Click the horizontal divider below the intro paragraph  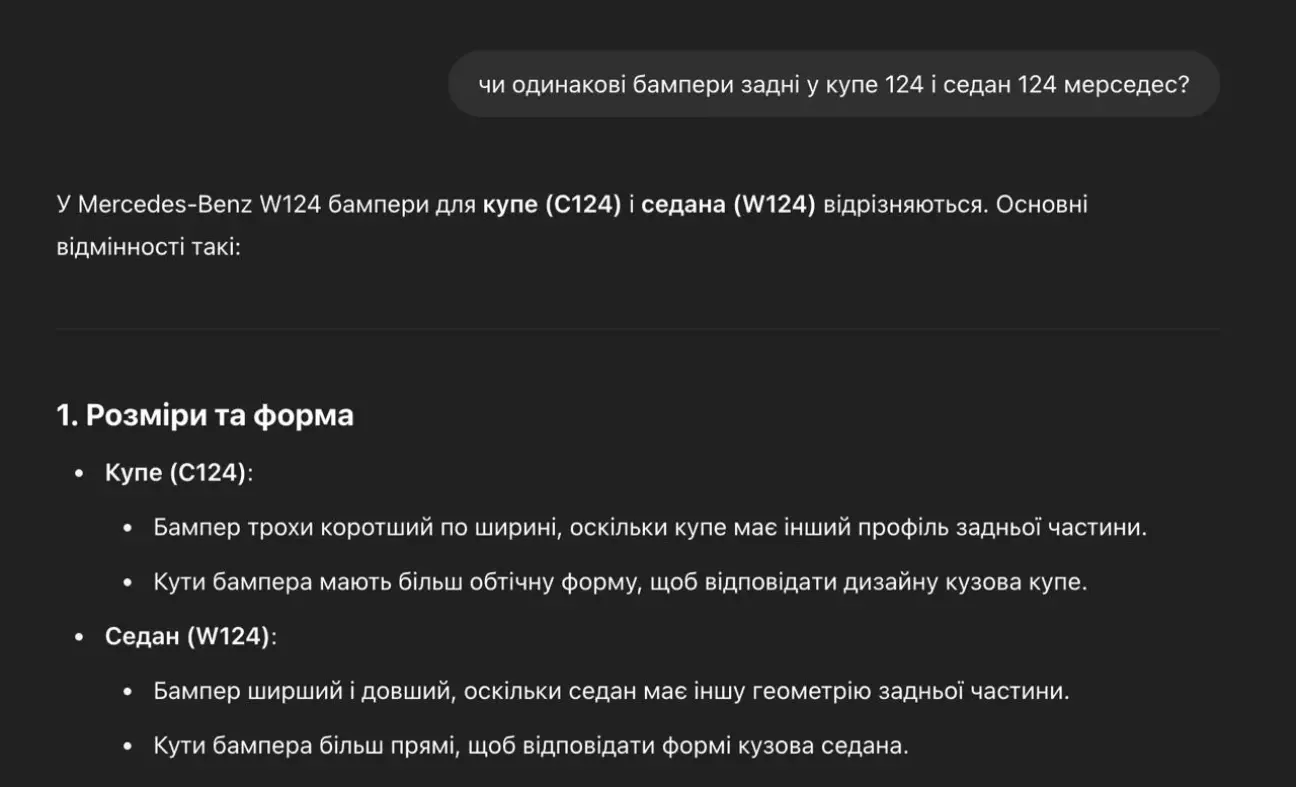coord(638,328)
